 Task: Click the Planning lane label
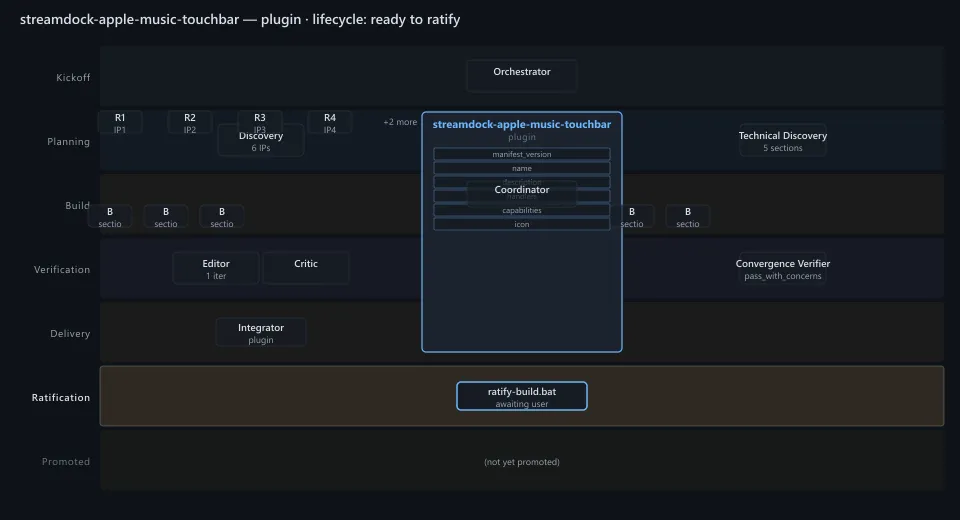69,141
